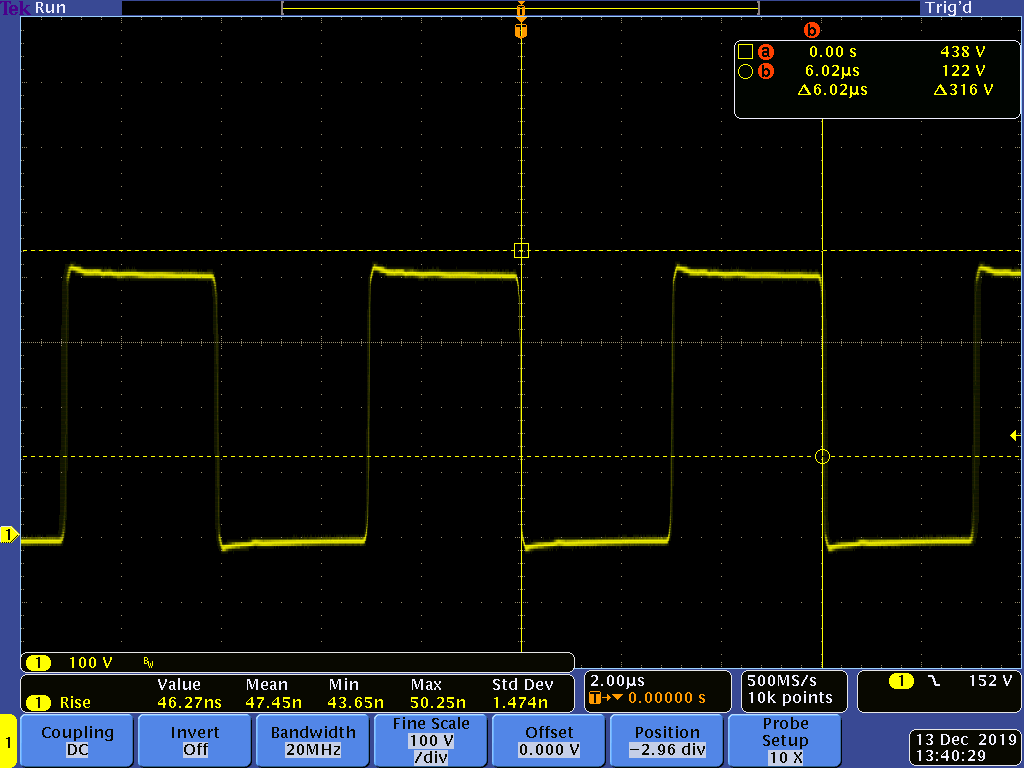The width and height of the screenshot is (1024, 768).
Task: Click the channel 1 badge beside 100 V
Action: [38, 663]
